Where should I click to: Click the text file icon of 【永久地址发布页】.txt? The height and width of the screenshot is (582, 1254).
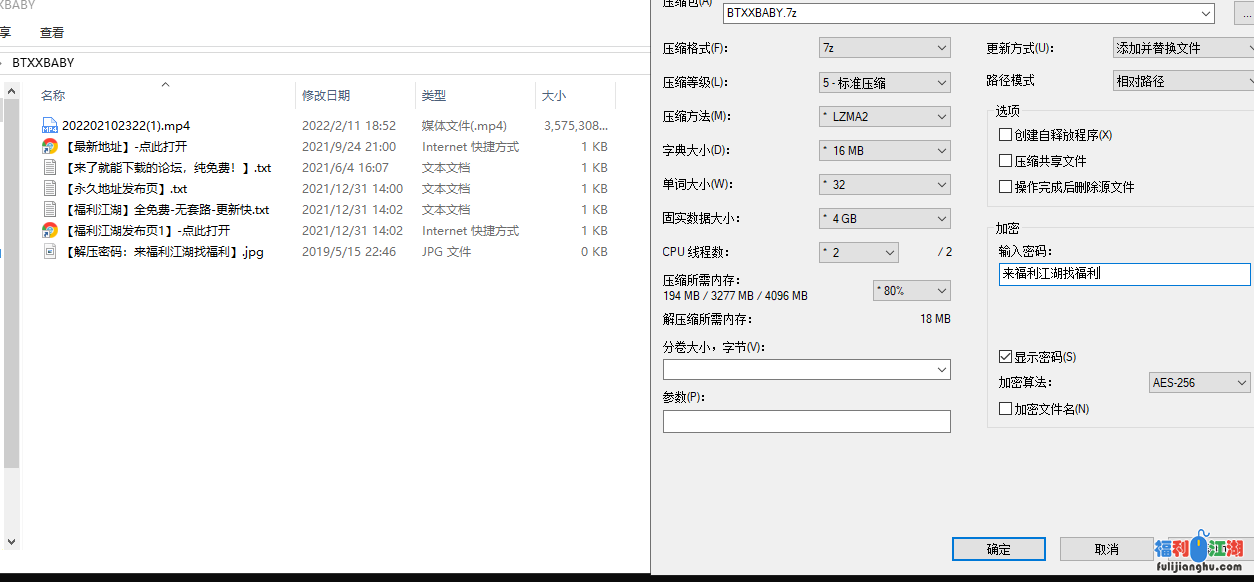pyautogui.click(x=49, y=188)
